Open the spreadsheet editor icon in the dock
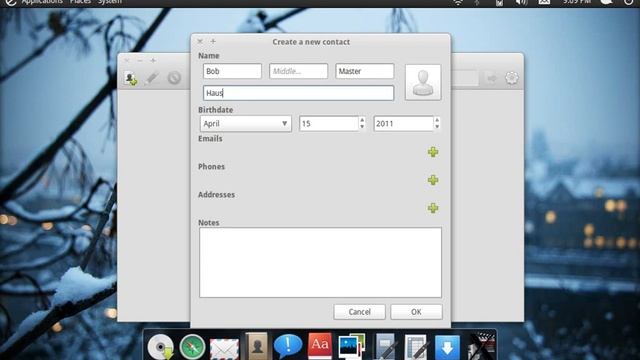This screenshot has height=360, width=640. click(416, 347)
